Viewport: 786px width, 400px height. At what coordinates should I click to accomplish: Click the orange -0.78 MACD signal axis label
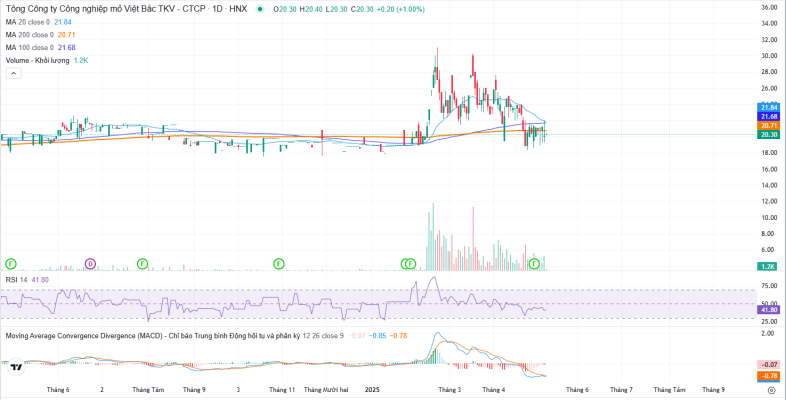[769, 375]
